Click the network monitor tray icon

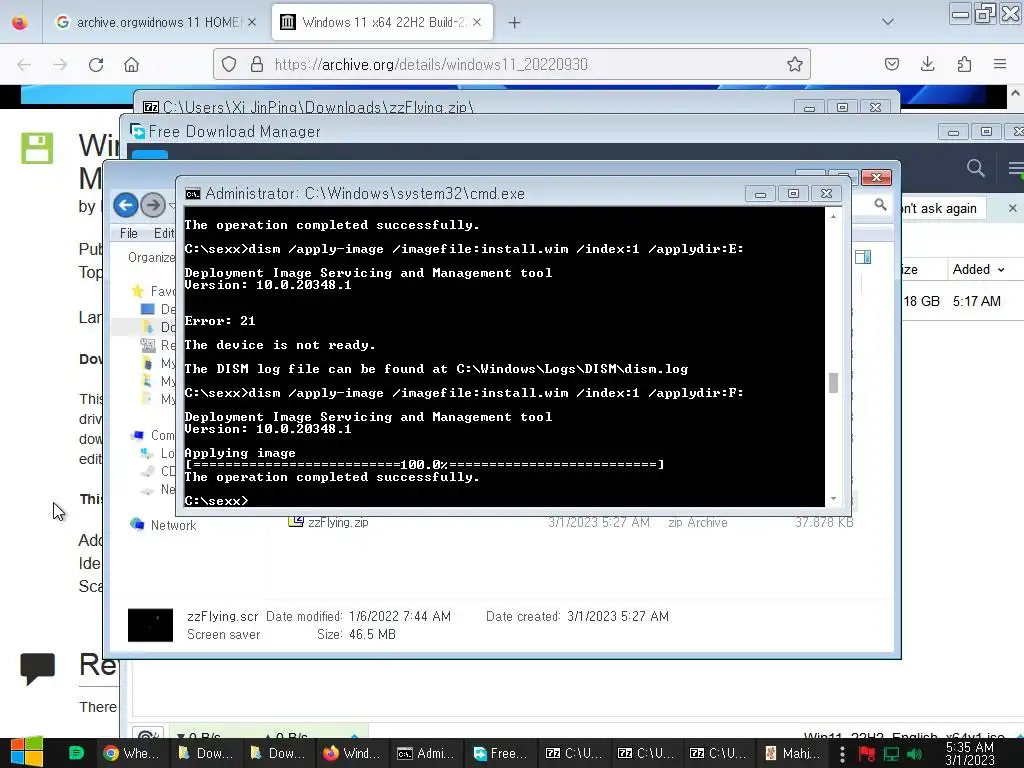[891, 754]
